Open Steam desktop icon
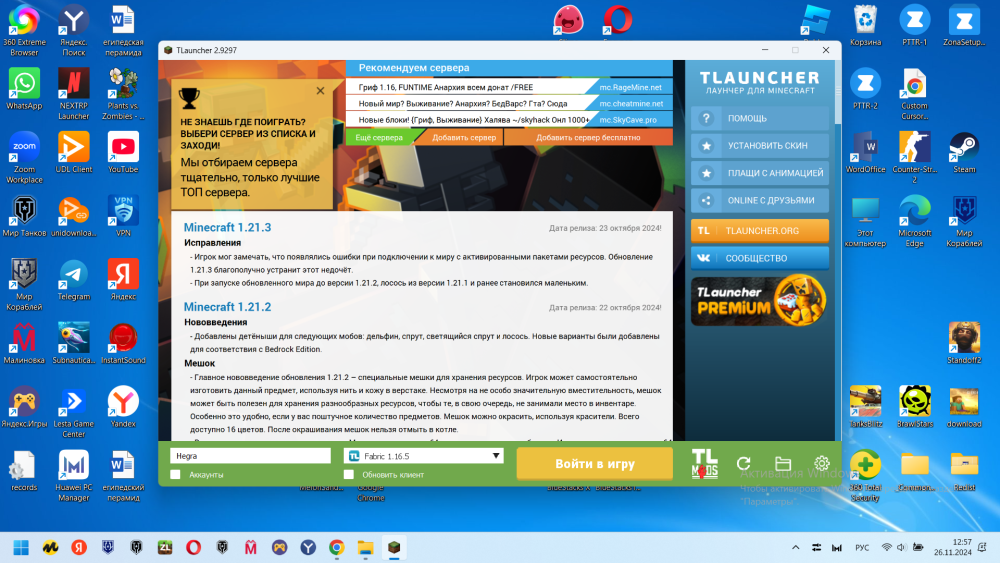Image resolution: width=1000 pixels, height=563 pixels. (x=964, y=152)
